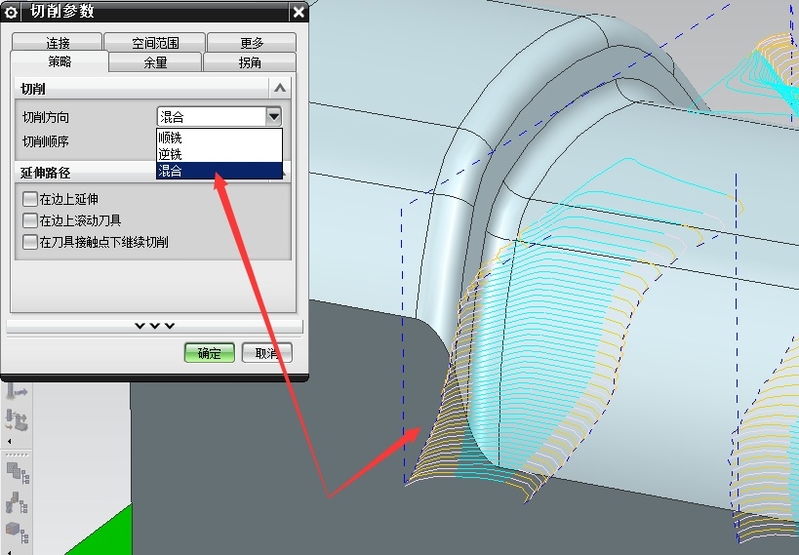Open the machine tool view icon
The height and width of the screenshot is (555, 799).
coord(17,502)
